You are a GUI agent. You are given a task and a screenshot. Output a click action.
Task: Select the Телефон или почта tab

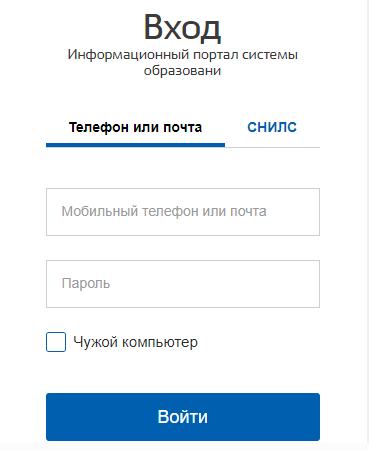coord(135,127)
